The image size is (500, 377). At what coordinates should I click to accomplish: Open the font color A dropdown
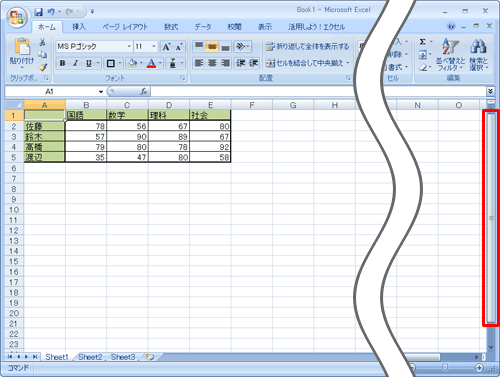pyautogui.click(x=160, y=63)
